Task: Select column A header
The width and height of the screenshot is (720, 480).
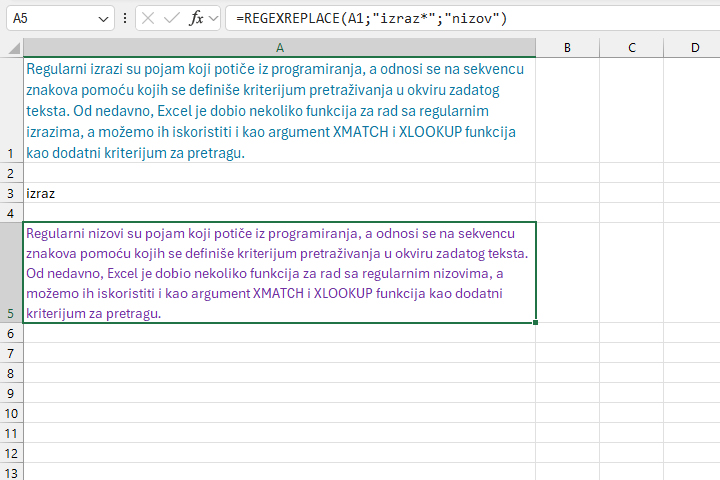Action: (x=279, y=48)
